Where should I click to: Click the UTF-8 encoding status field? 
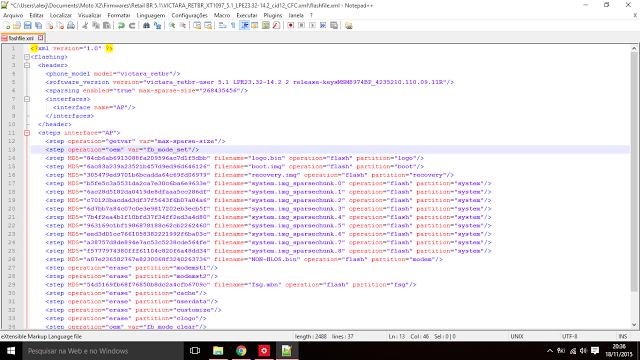coord(569,336)
